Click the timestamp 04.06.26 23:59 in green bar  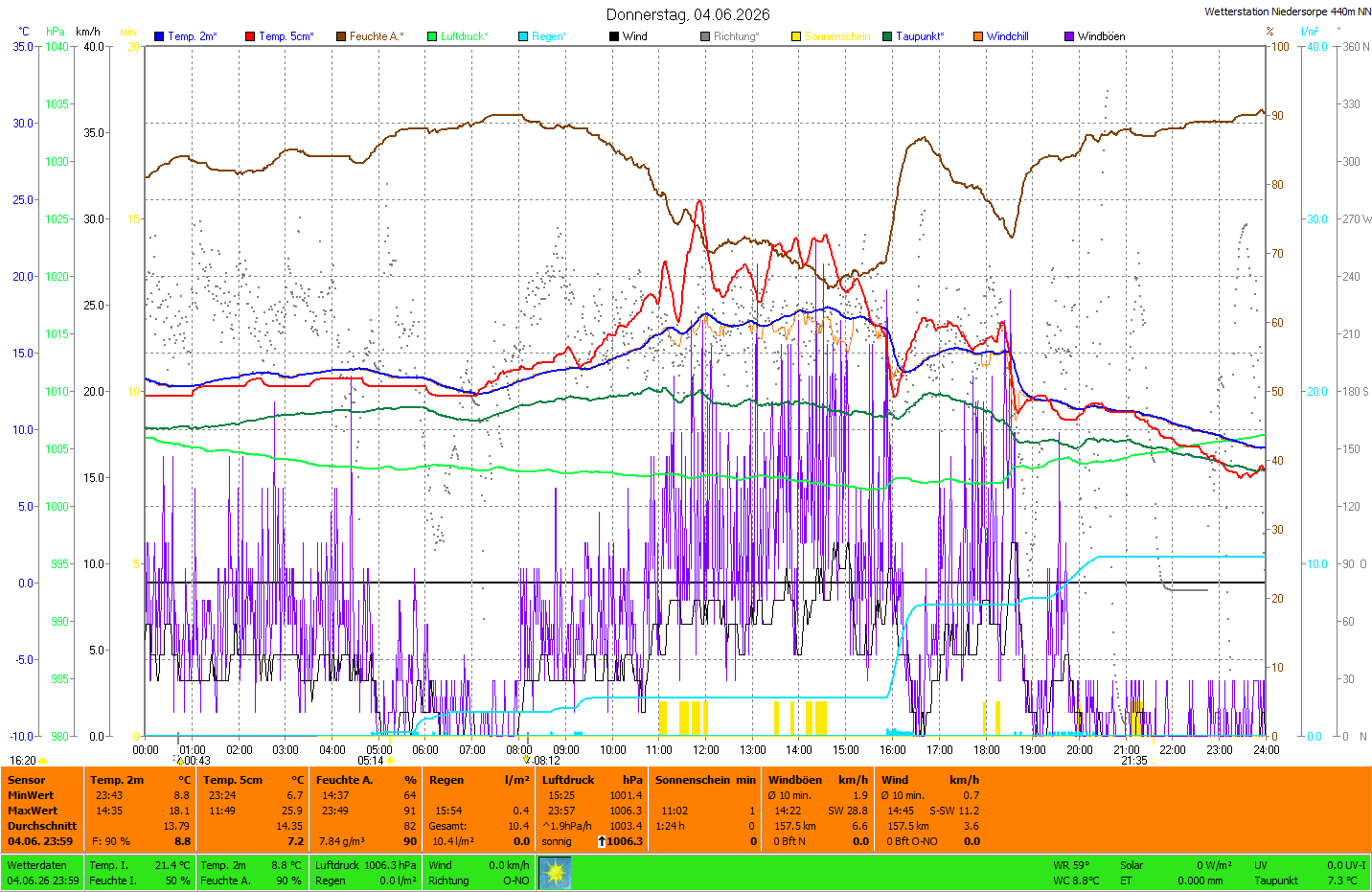pos(43,881)
